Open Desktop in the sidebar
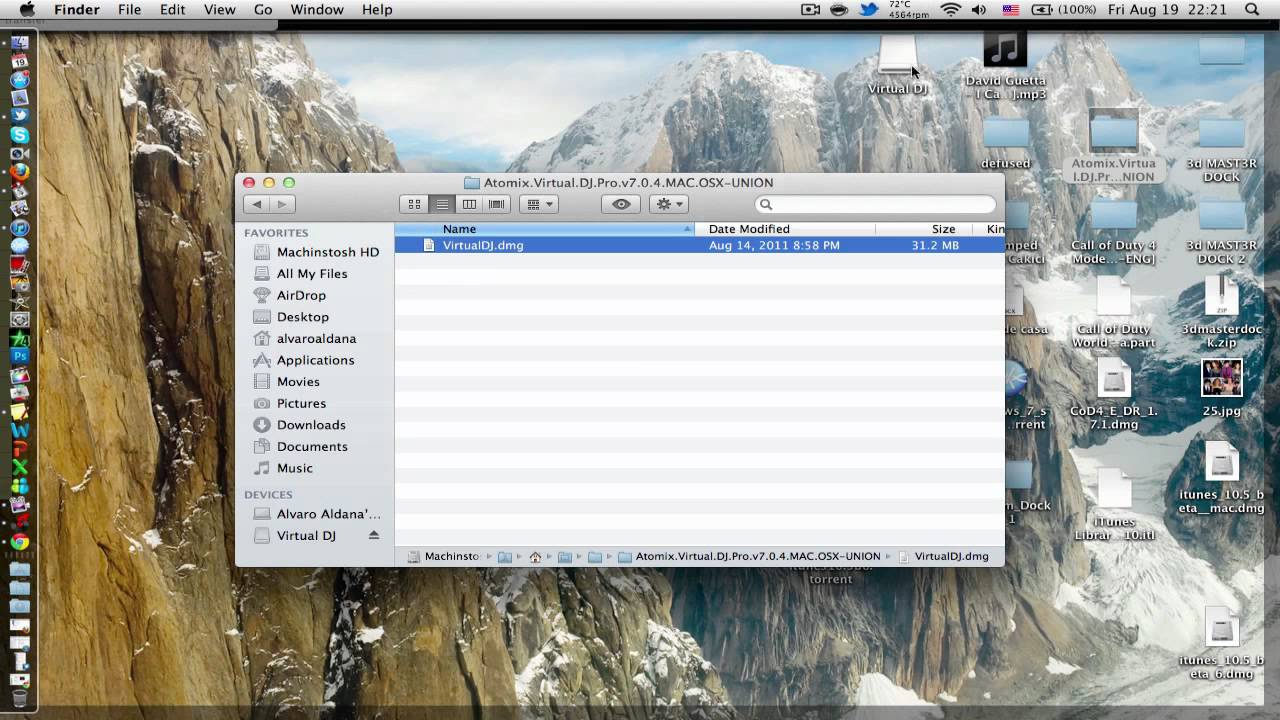The height and width of the screenshot is (720, 1280). (291, 316)
